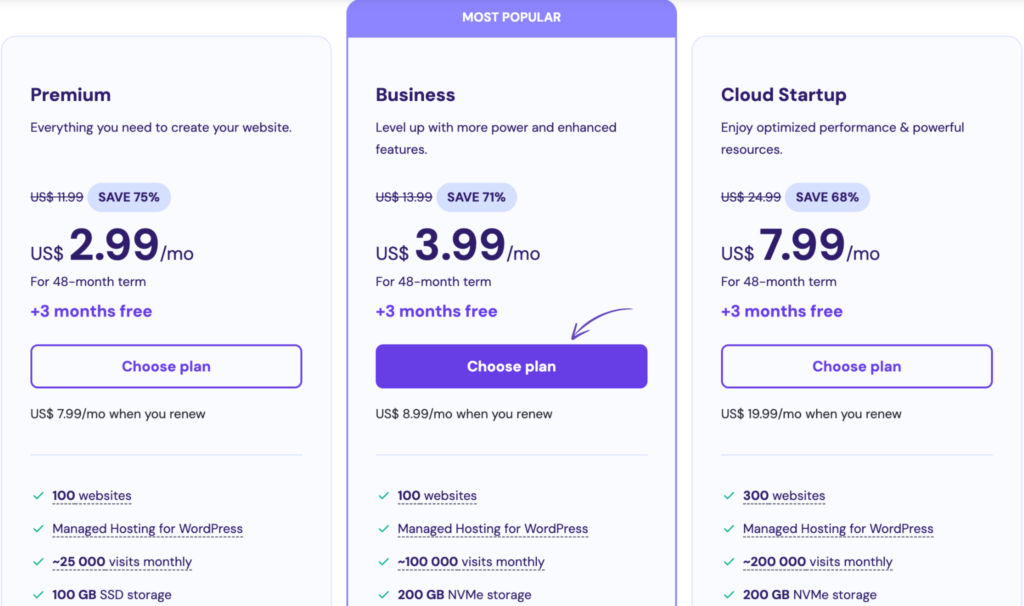Click checkmark beside '100 GB SSD storage'
1024x606 pixels.
39,595
